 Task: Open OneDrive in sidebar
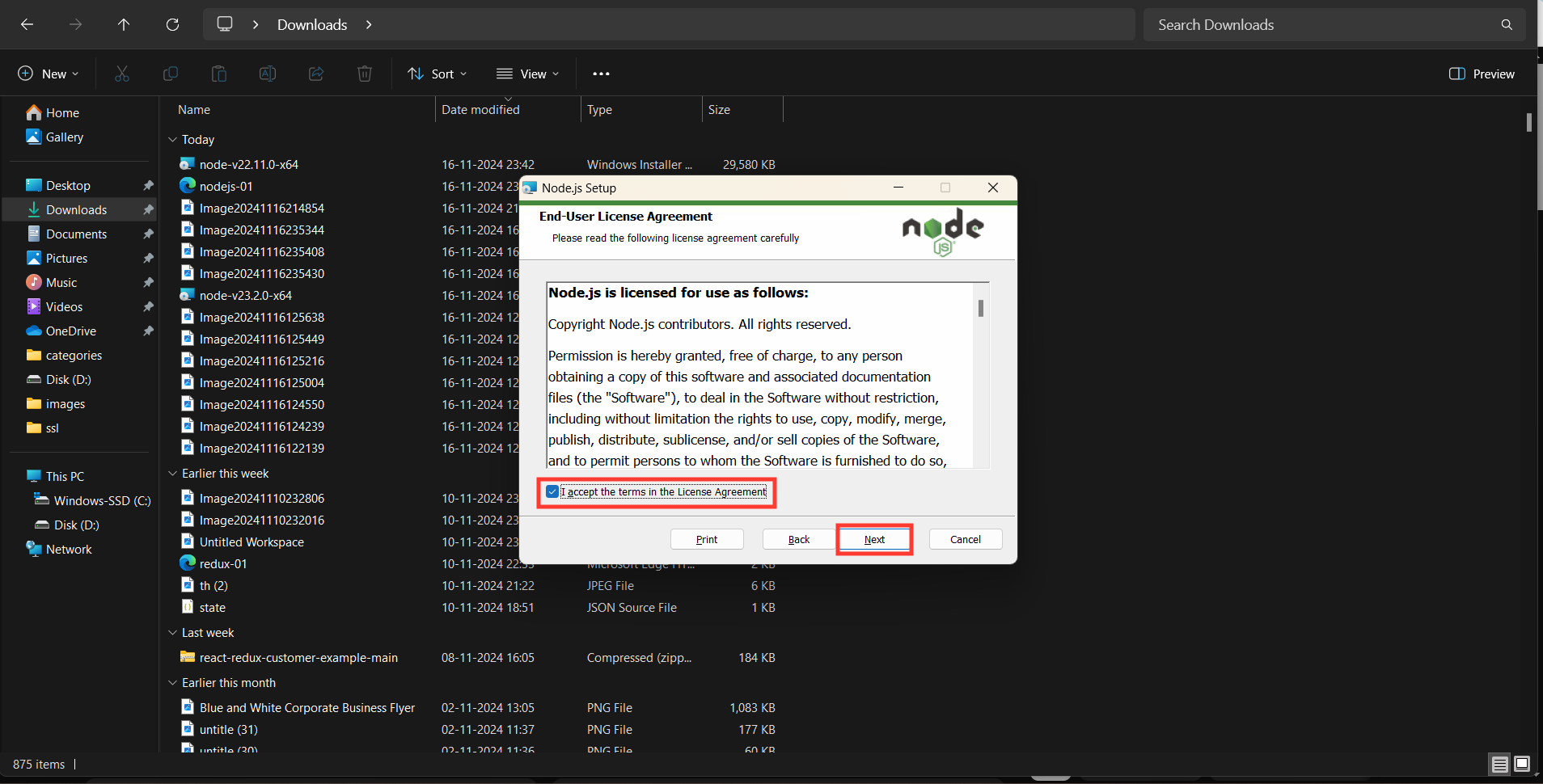point(70,331)
